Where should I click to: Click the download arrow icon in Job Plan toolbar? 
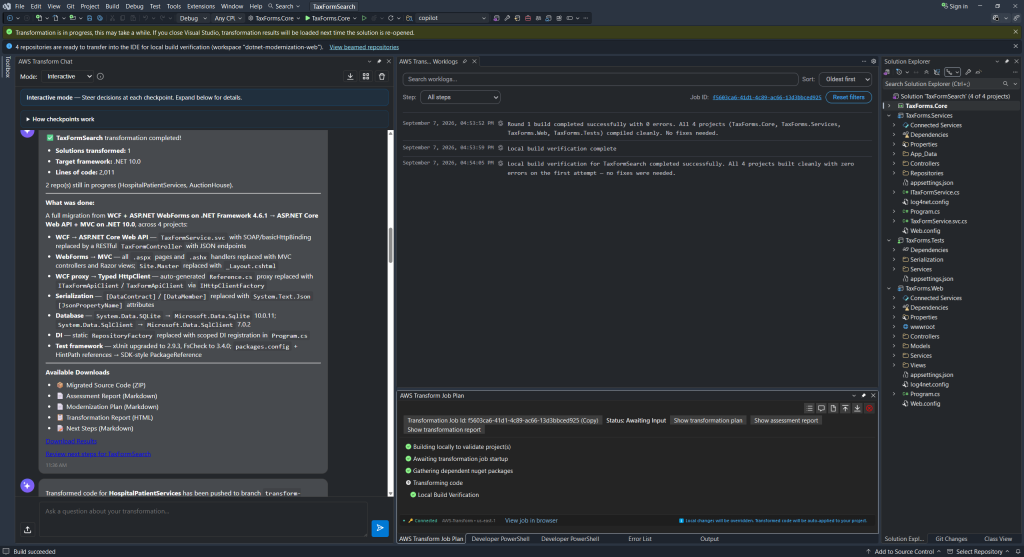click(x=857, y=408)
